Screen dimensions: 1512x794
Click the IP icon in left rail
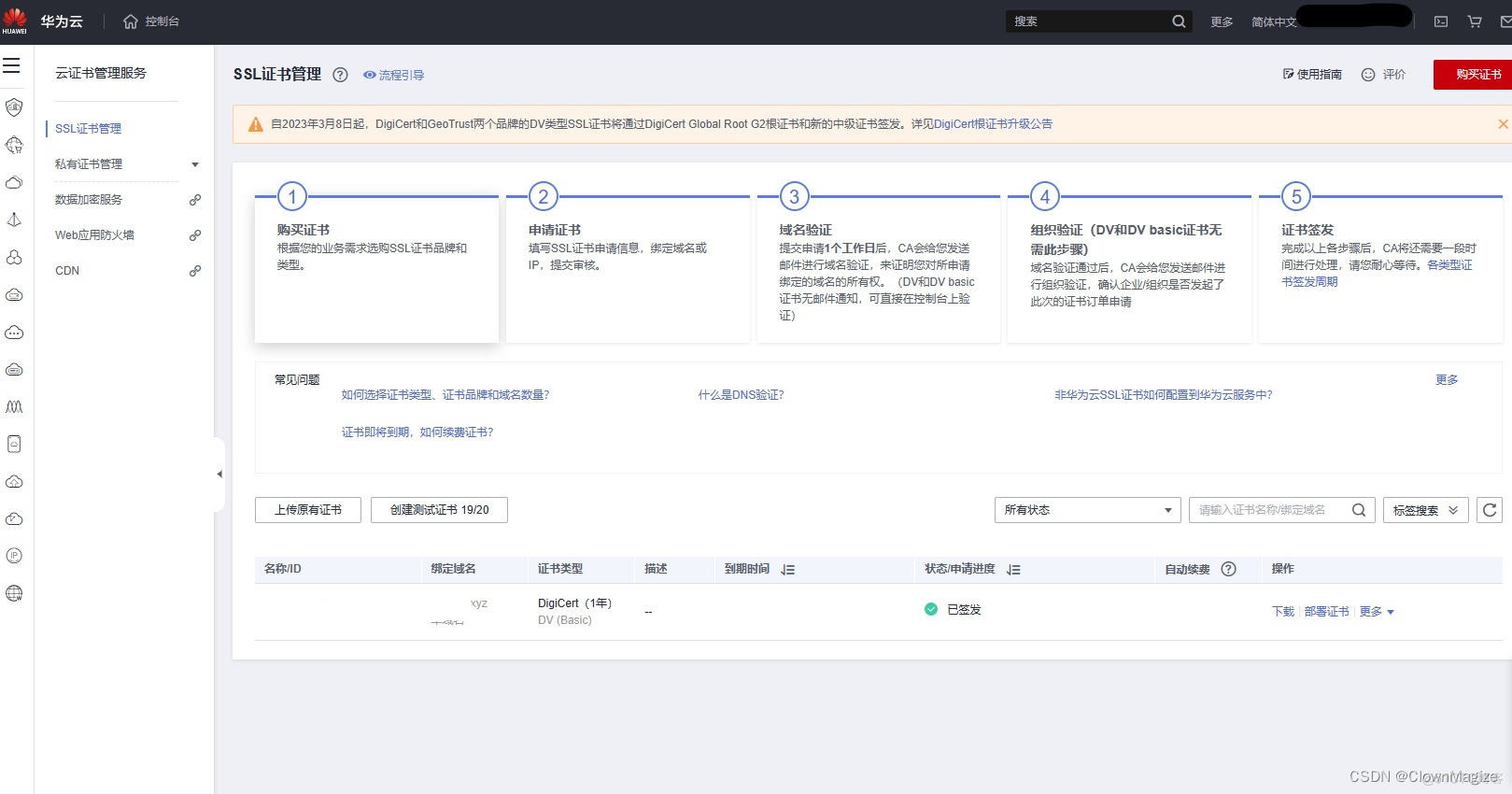[x=14, y=556]
